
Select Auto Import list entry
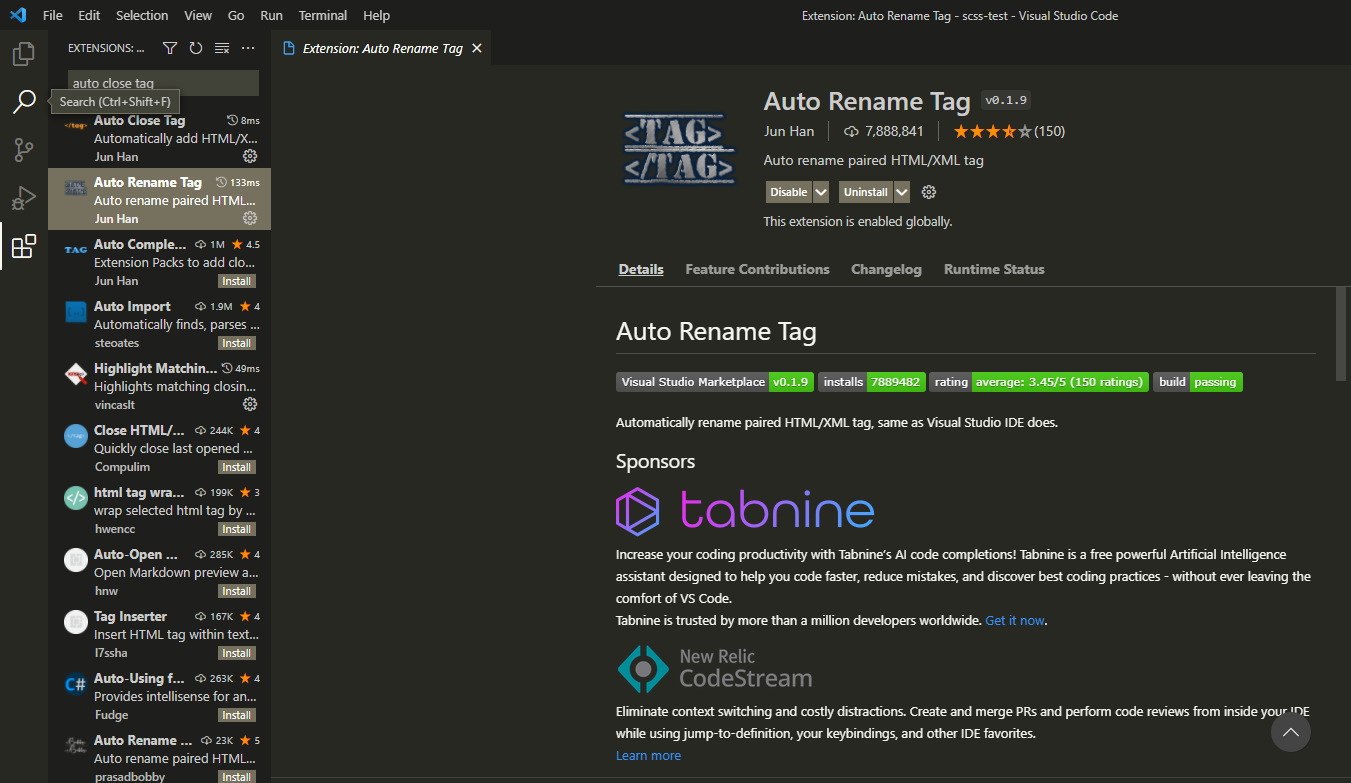160,323
